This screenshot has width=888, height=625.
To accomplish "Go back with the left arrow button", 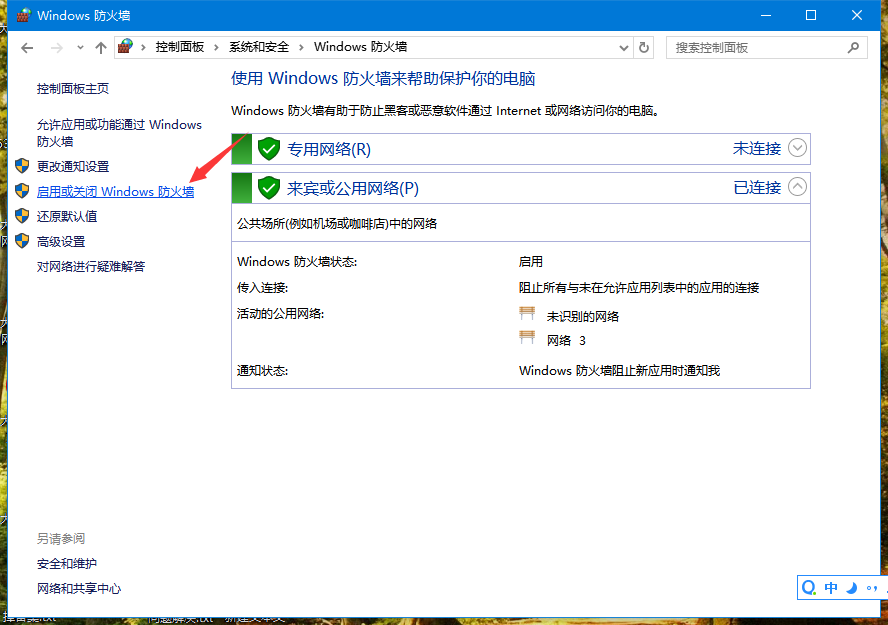I will pos(27,48).
